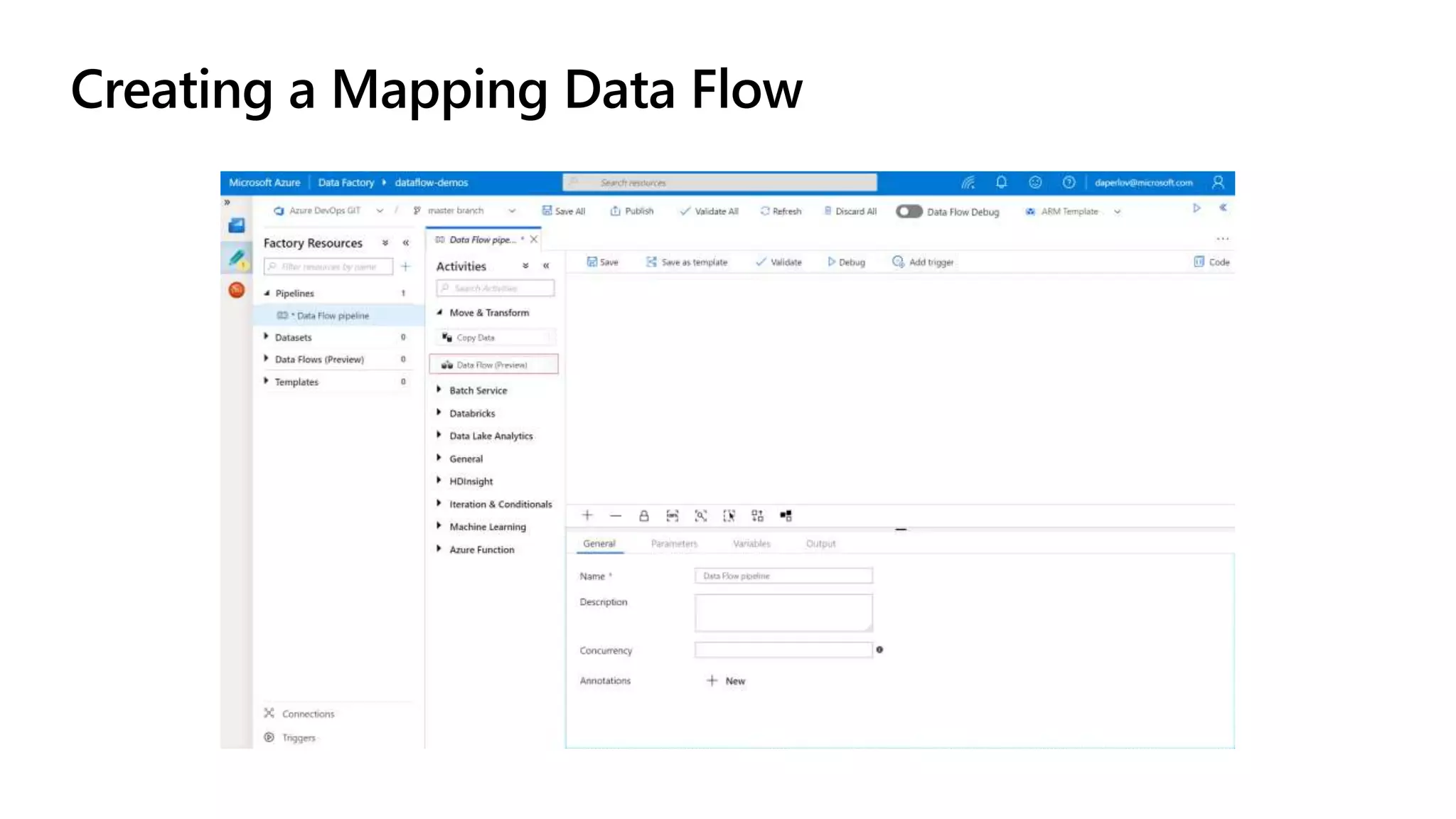
Task: Toggle Data Flow Debug switch
Action: pyautogui.click(x=909, y=211)
